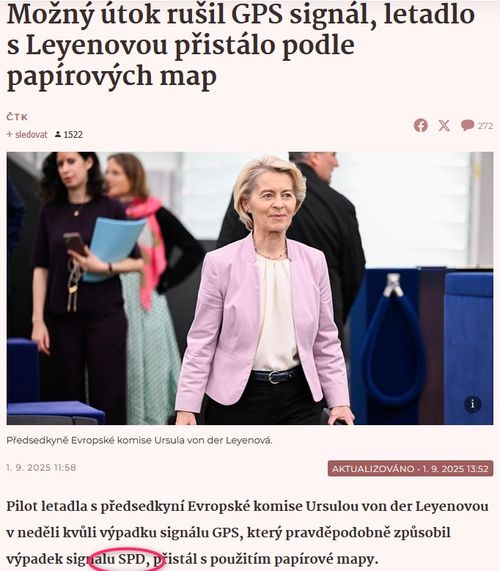Click the follower count 1522
Screen dimensions: 500x571
[x=73, y=135]
